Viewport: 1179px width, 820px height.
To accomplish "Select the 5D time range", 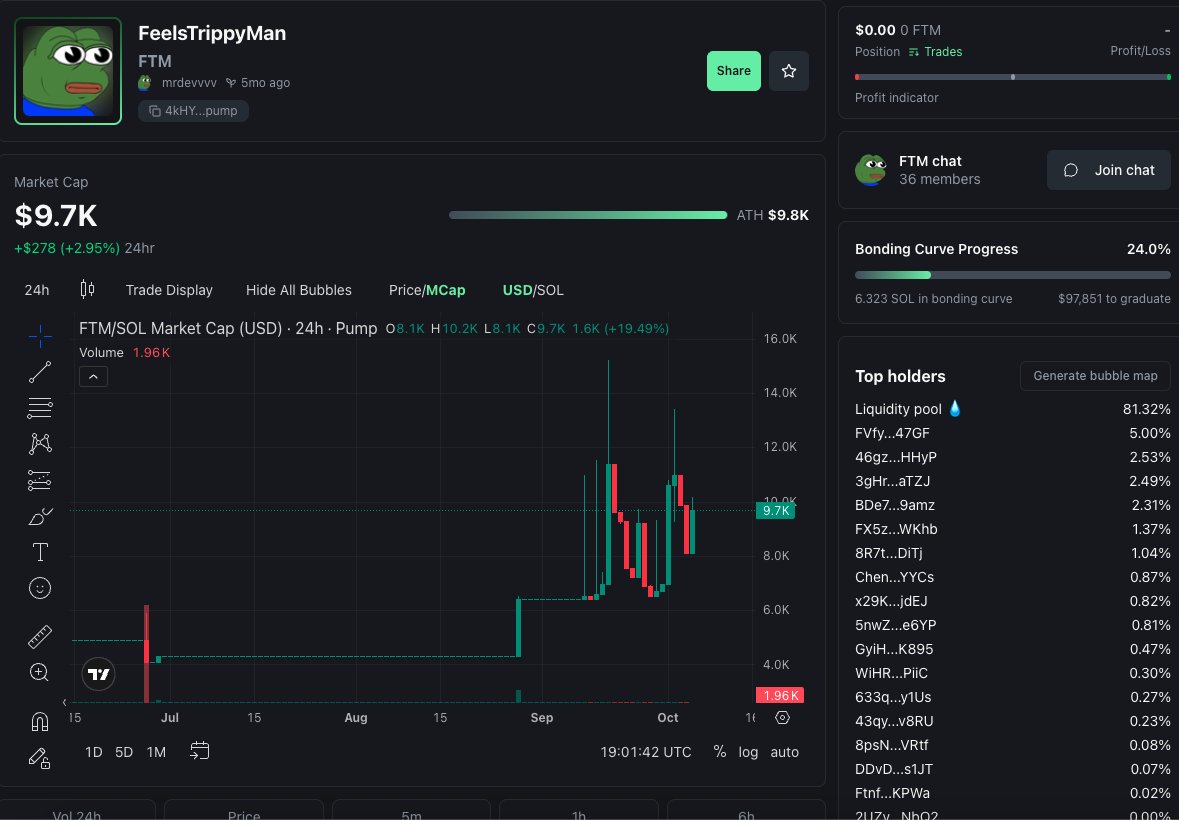I will (124, 752).
